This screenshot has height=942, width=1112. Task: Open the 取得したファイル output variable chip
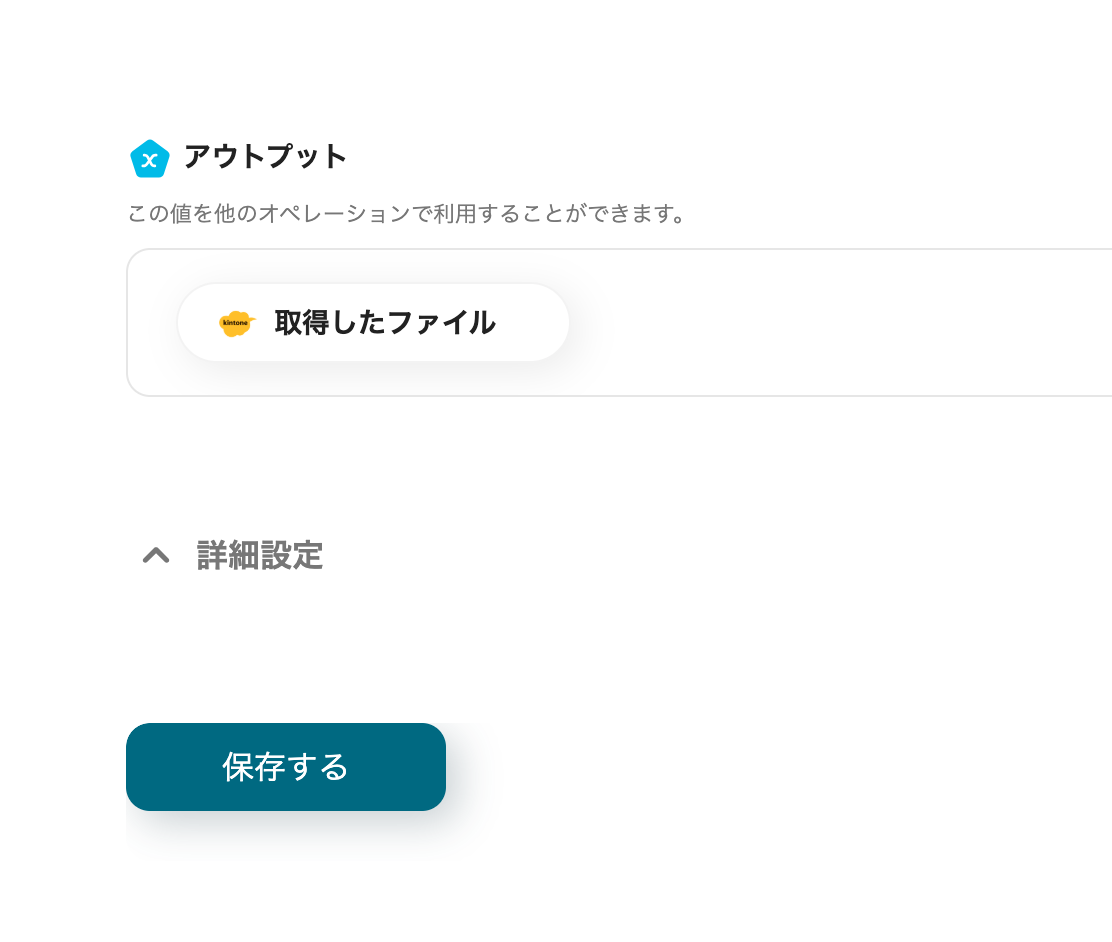373,322
